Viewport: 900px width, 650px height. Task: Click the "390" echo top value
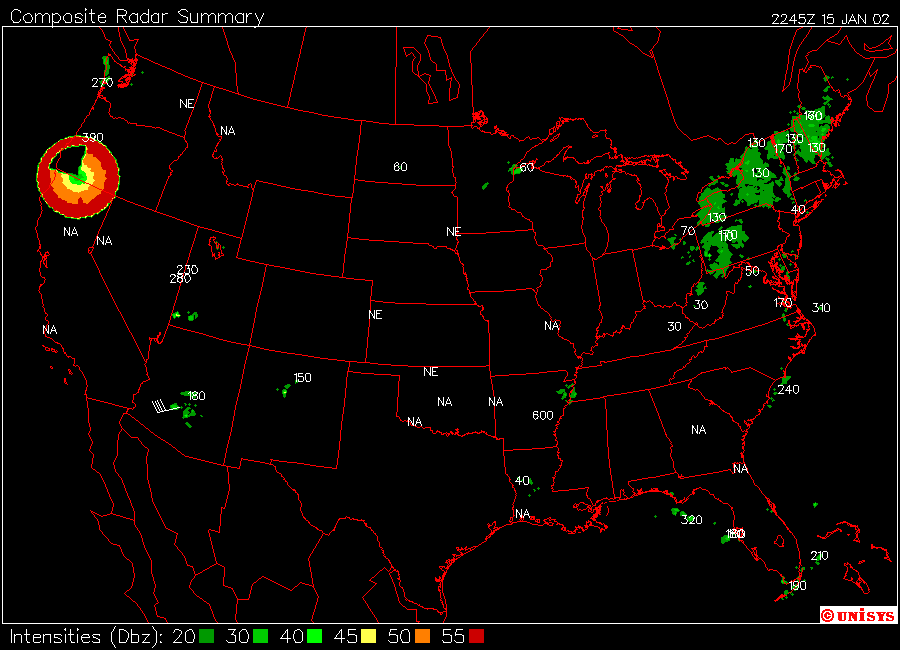pyautogui.click(x=93, y=137)
